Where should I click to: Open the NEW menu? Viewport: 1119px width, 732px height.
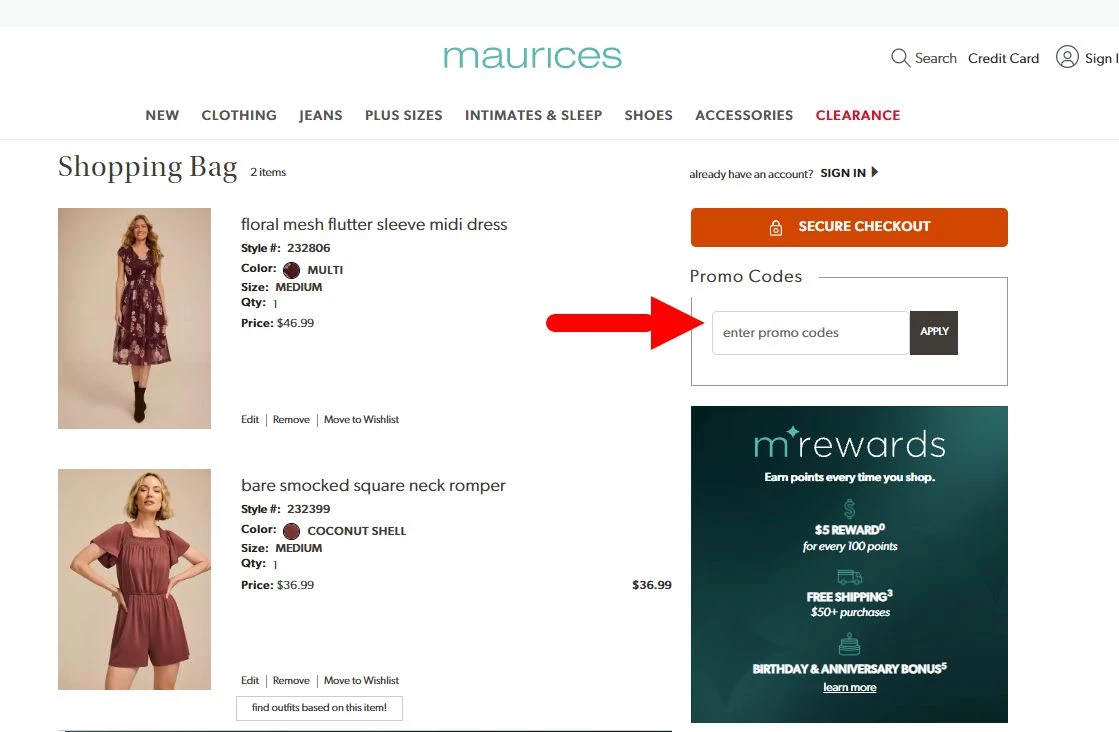pyautogui.click(x=162, y=116)
